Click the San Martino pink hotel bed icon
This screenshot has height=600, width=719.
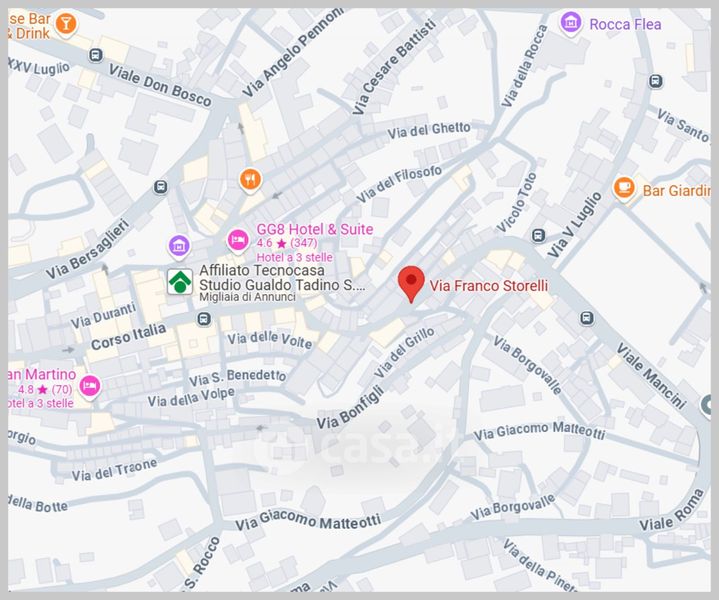pos(90,387)
